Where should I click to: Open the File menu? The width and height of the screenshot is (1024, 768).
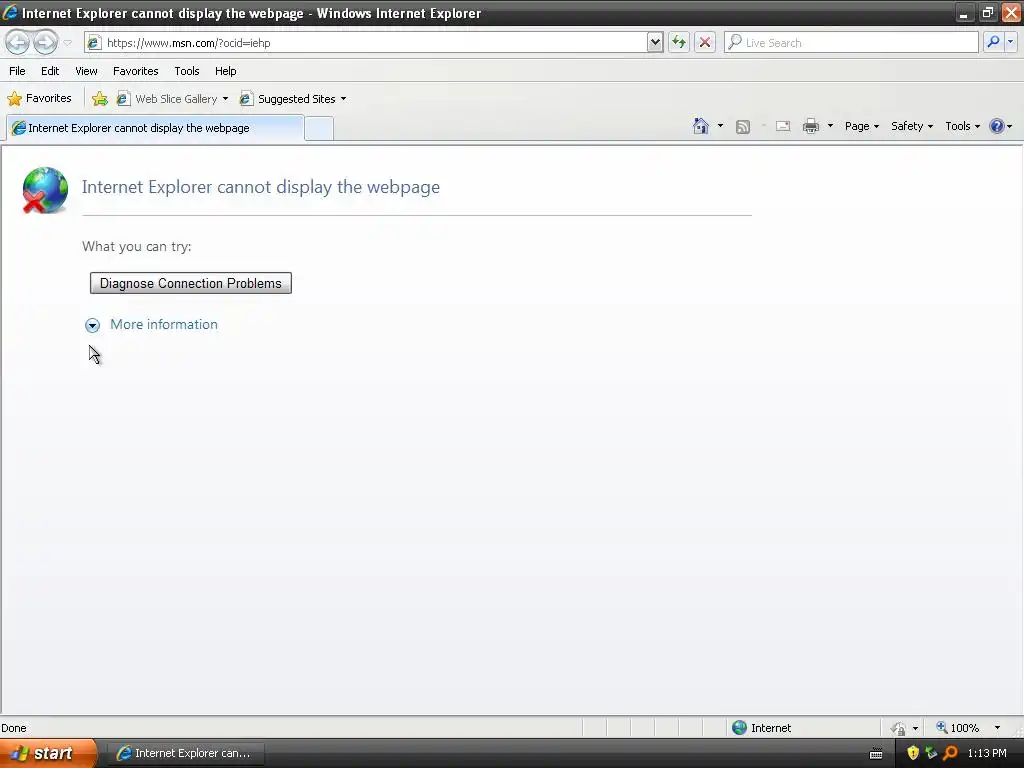click(x=17, y=71)
